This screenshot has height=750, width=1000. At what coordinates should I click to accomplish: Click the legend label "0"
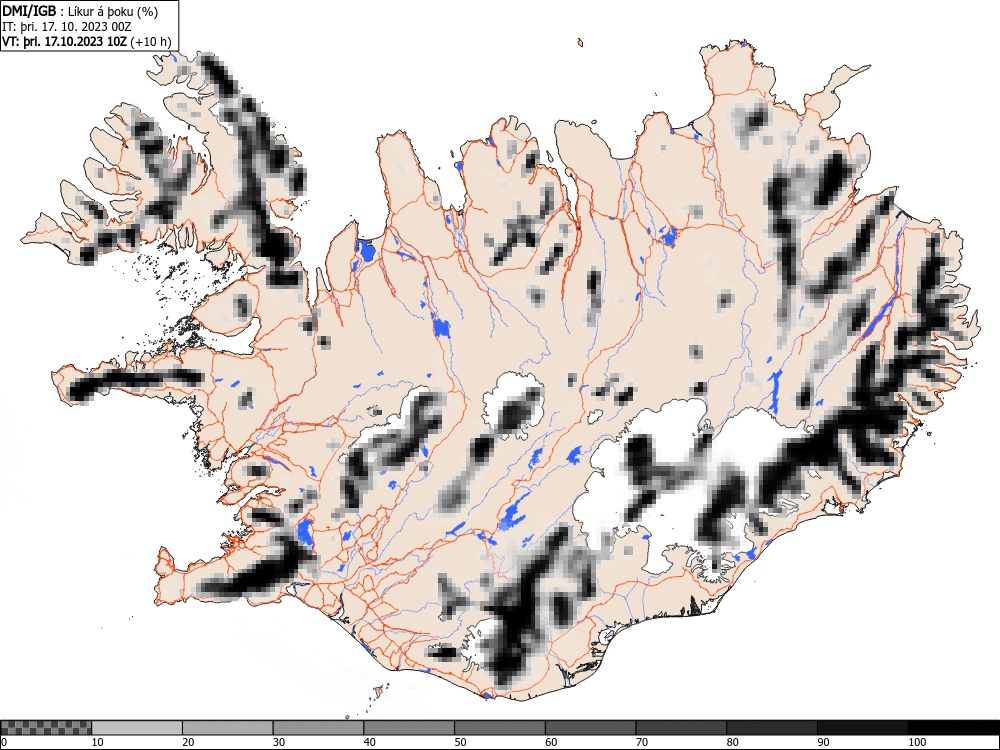(4, 742)
